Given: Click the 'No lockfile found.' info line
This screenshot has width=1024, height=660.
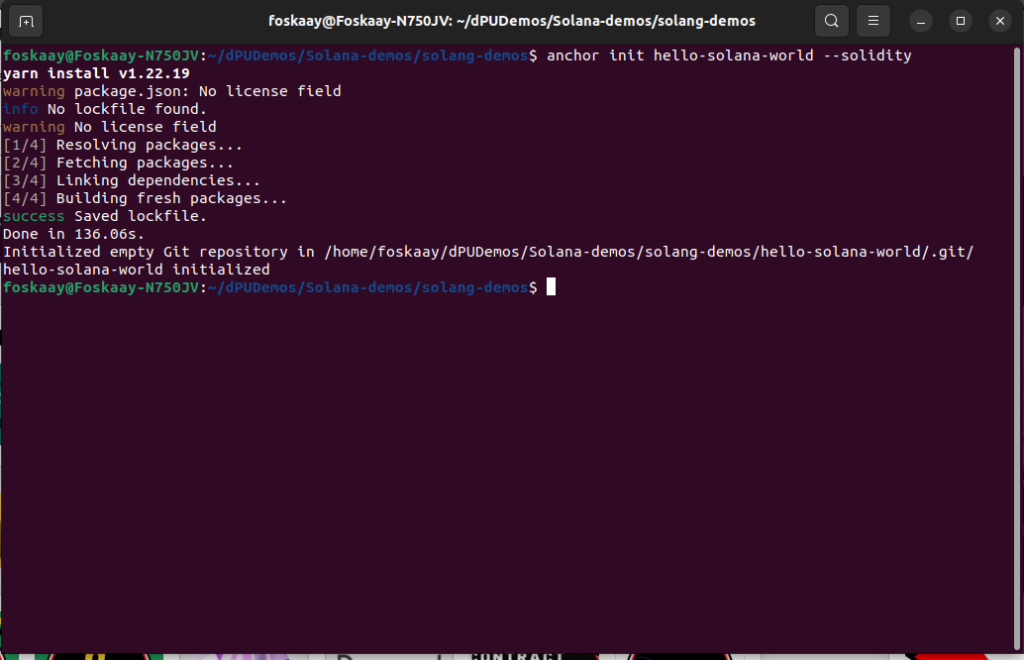Looking at the screenshot, I should (104, 109).
